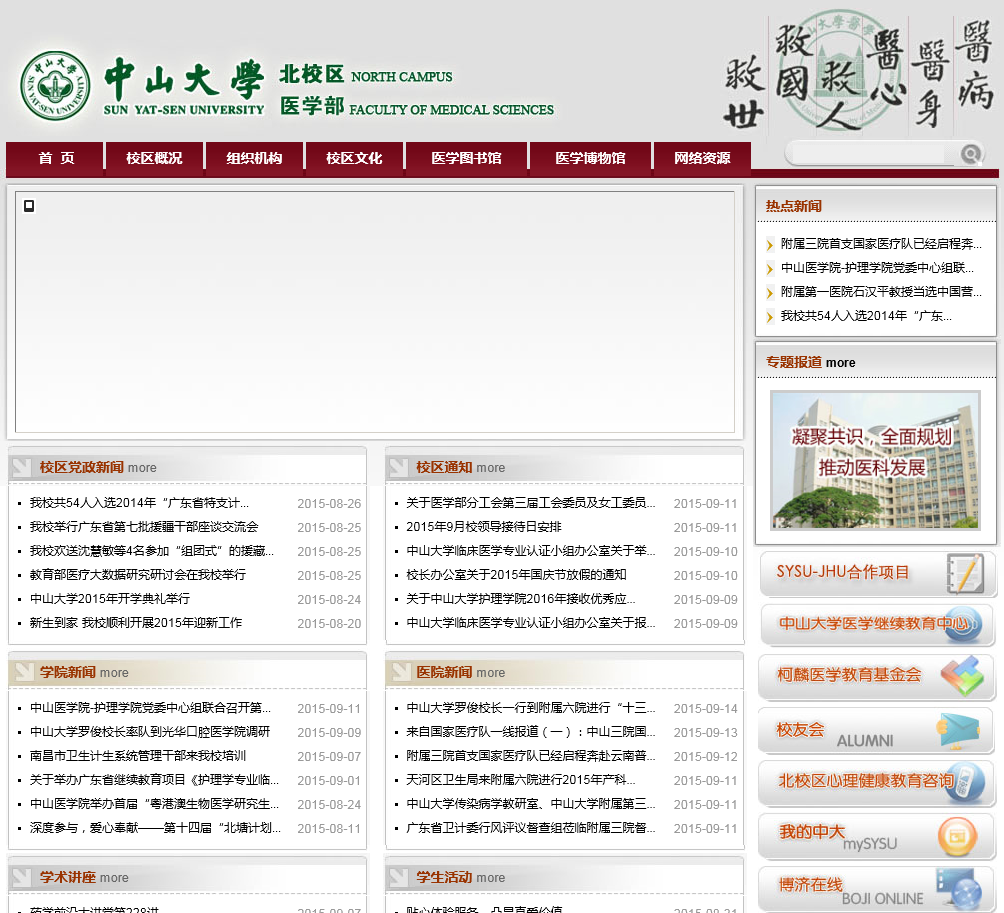Open the SYSU-JHU合作项目 banner link
This screenshot has height=913, width=1004.
pos(877,573)
